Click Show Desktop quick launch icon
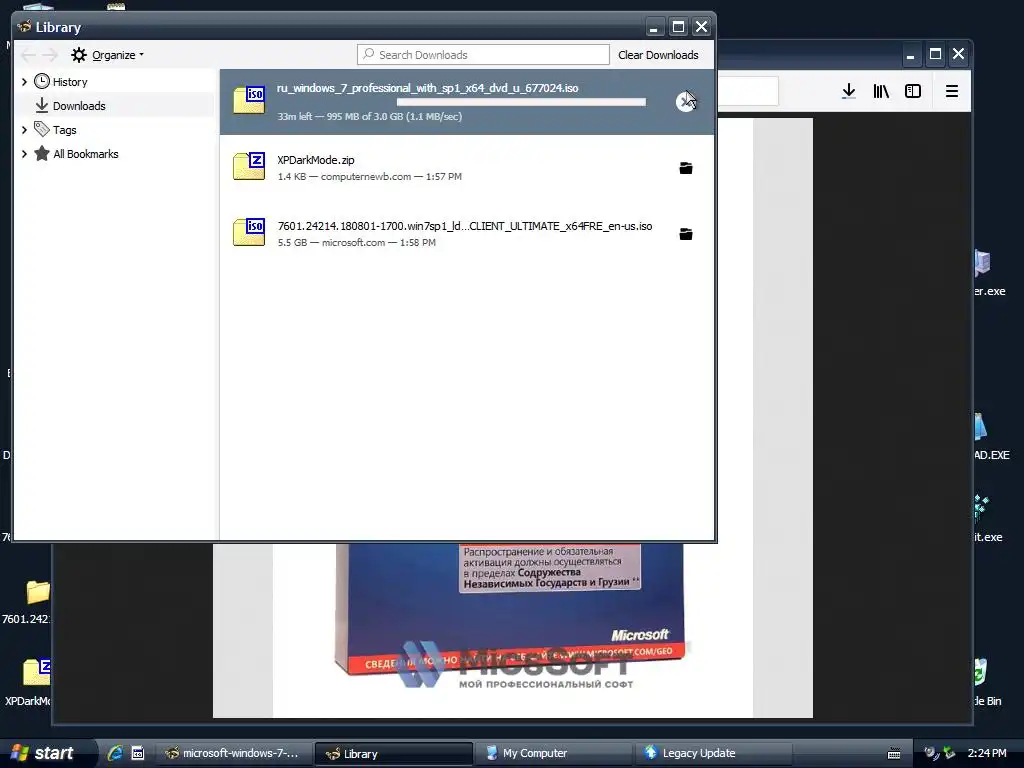 coord(137,753)
